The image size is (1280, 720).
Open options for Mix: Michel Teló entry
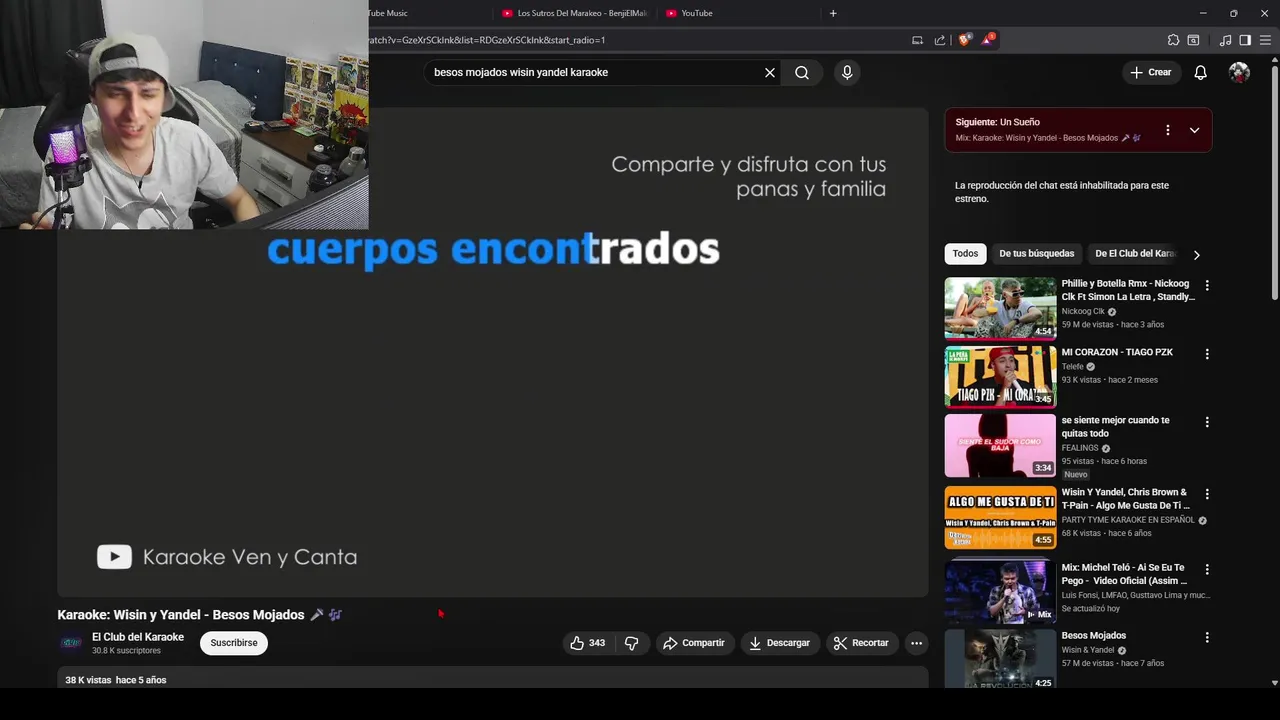pos(1207,569)
